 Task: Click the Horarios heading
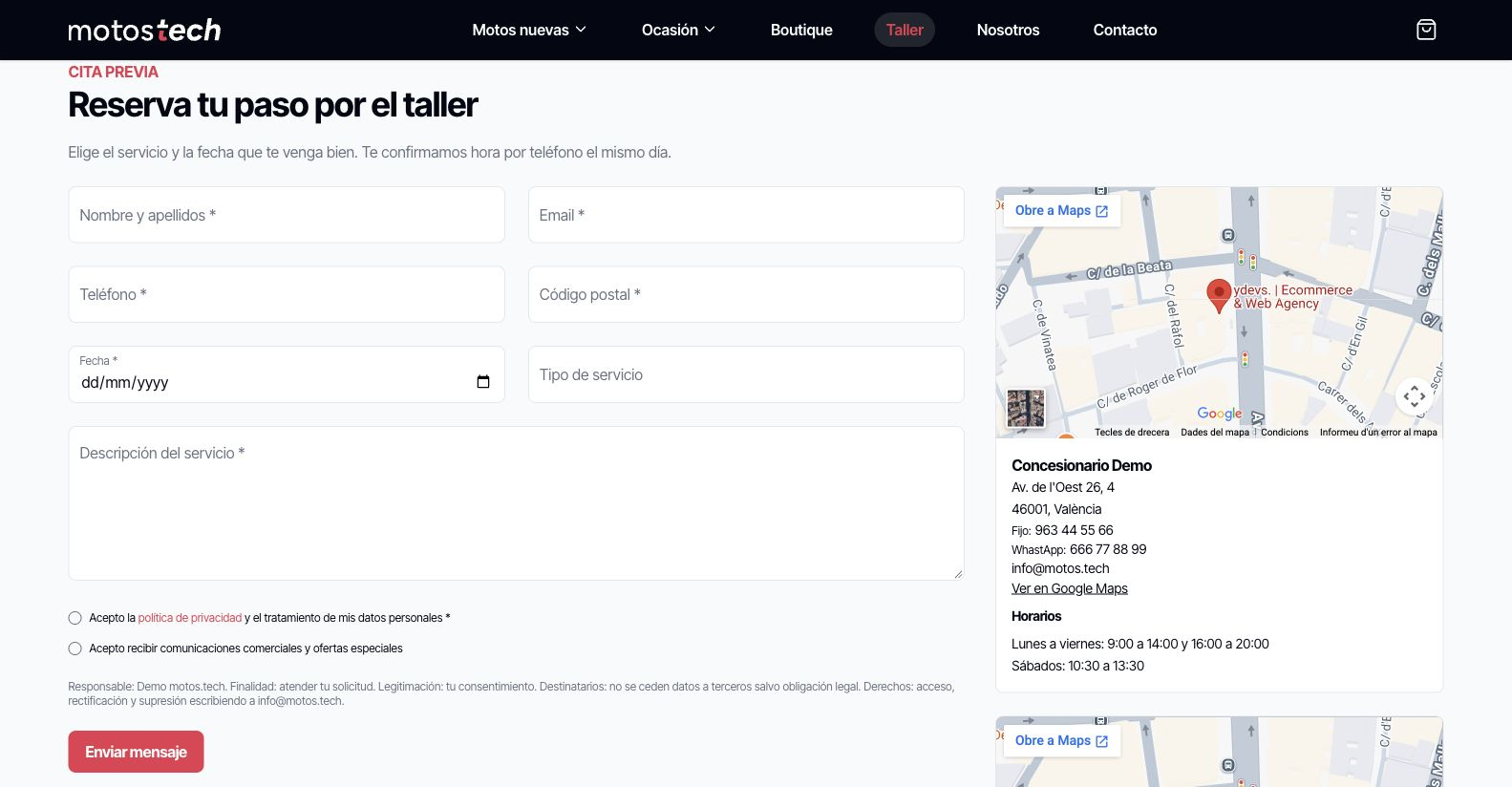click(1036, 616)
